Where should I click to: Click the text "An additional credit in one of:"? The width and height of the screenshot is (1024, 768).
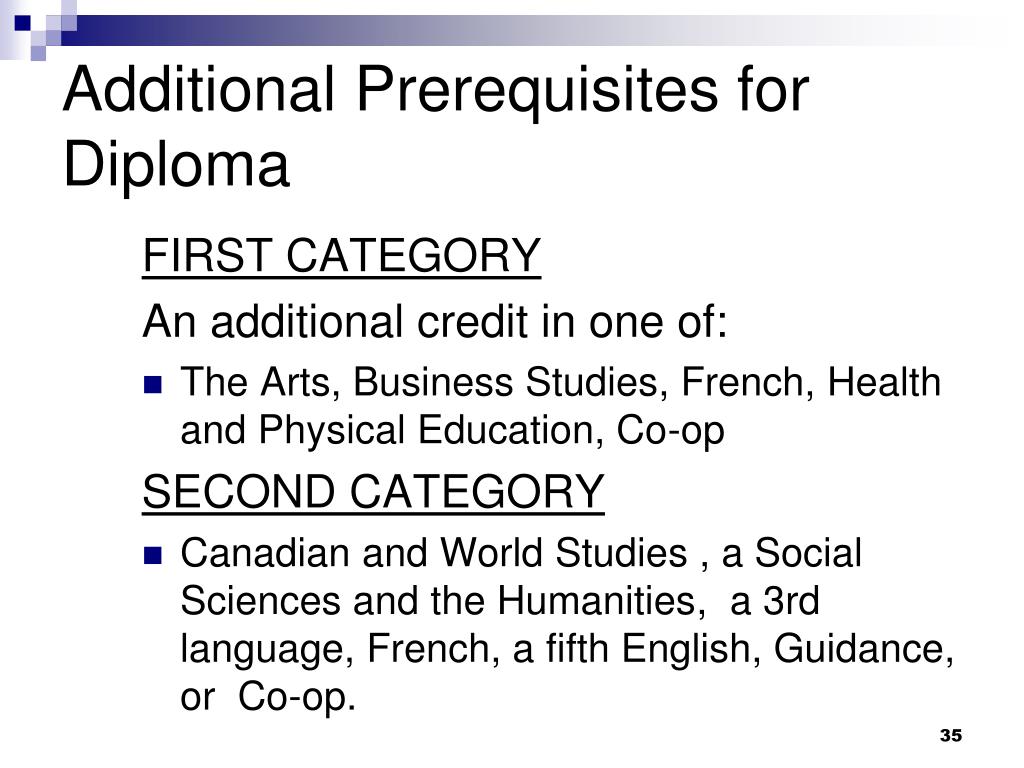435,321
